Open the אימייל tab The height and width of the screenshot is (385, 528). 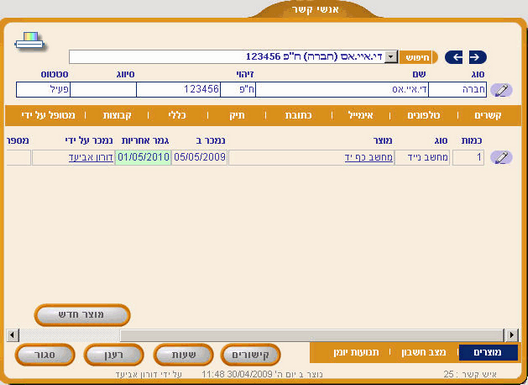pyautogui.click(x=361, y=116)
